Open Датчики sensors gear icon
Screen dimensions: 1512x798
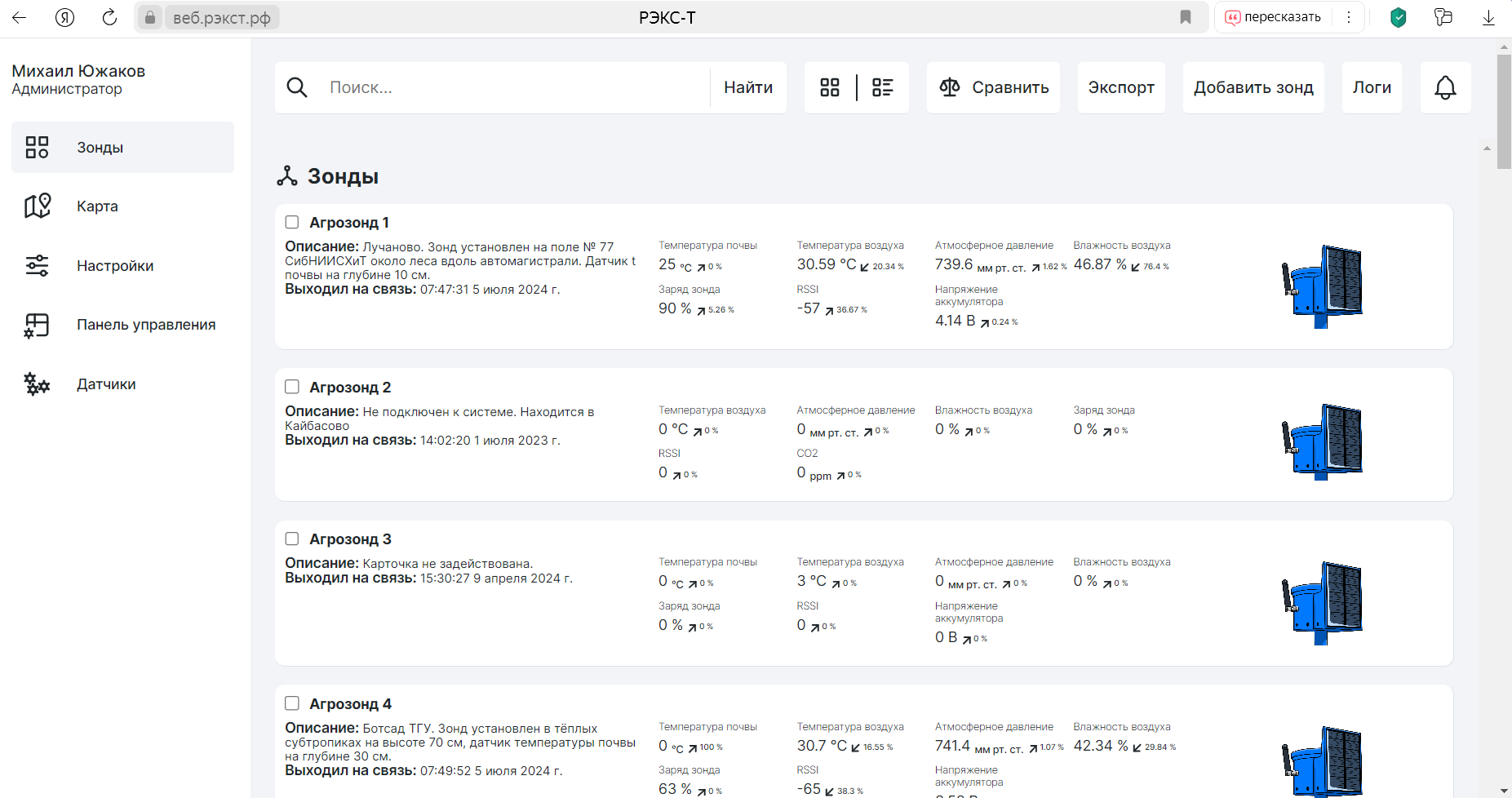(x=37, y=384)
